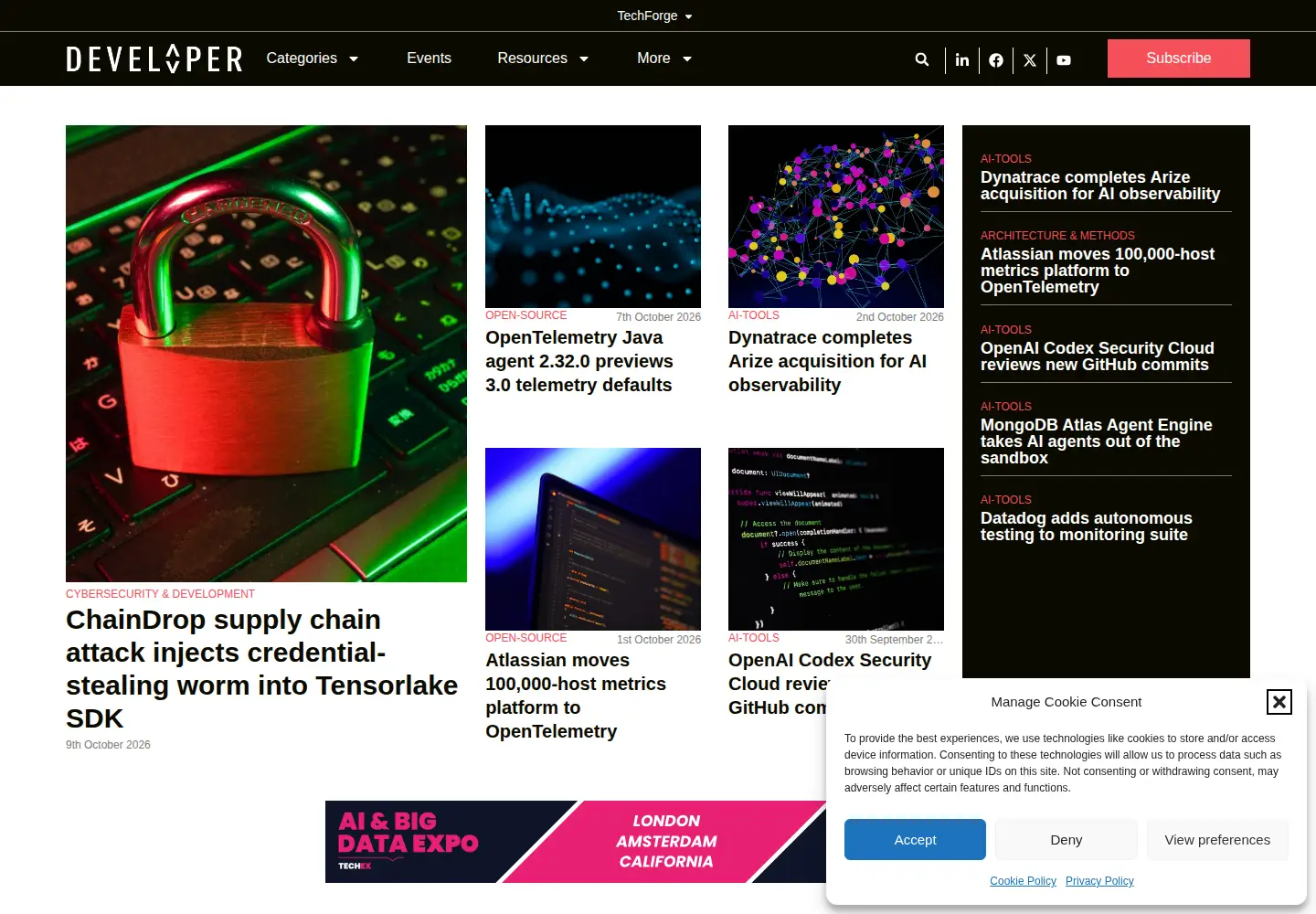This screenshot has width=1316, height=914.
Task: Go to the Events menu item
Action: click(x=429, y=58)
